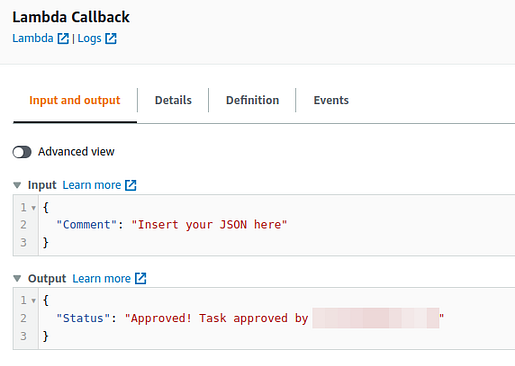Fold line 1 in the Input editor
This screenshot has height=366, width=515.
[33, 208]
